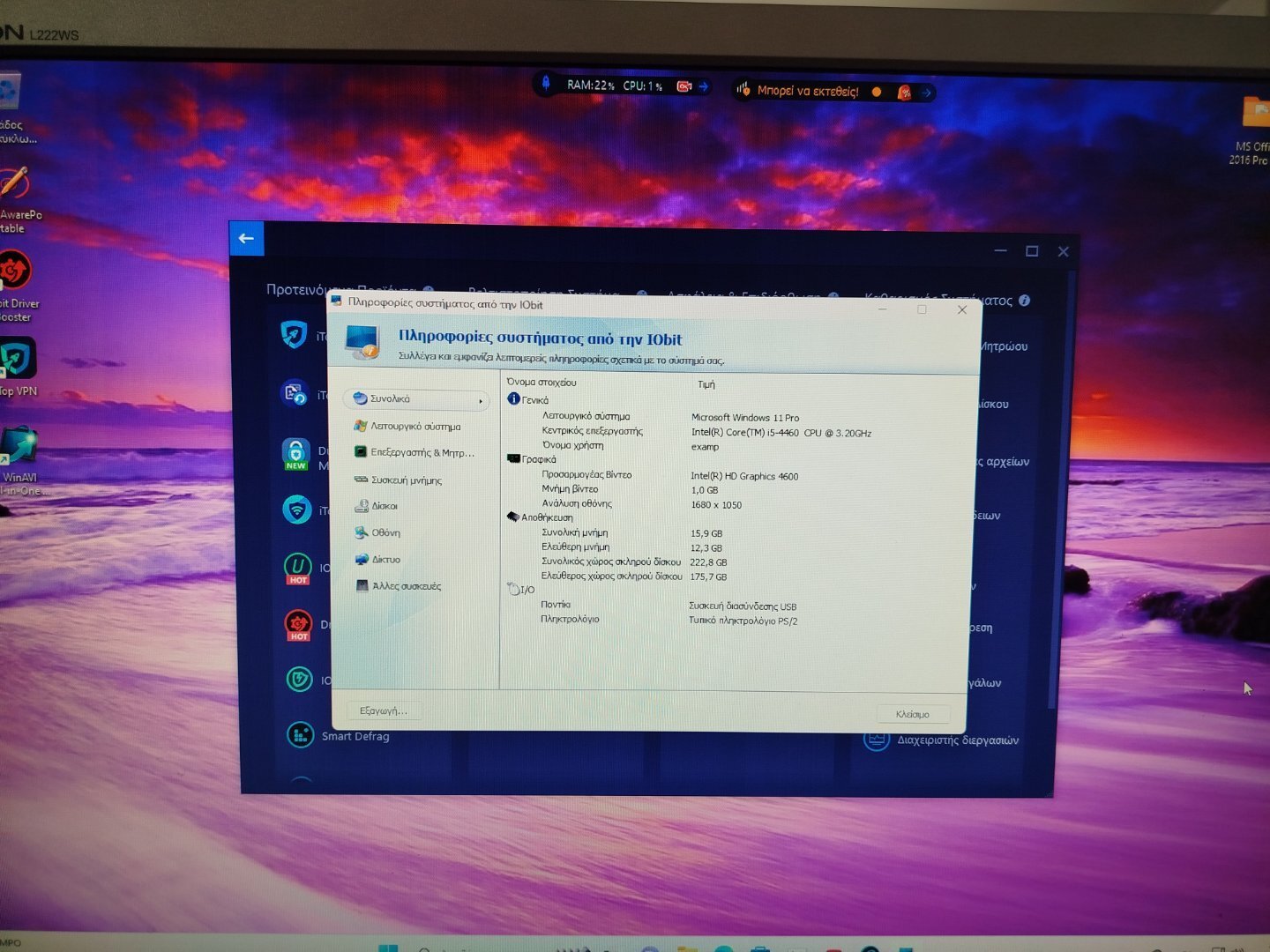Click the arrow at the RAM/CPU widget end
The image size is (1270, 952).
click(704, 86)
